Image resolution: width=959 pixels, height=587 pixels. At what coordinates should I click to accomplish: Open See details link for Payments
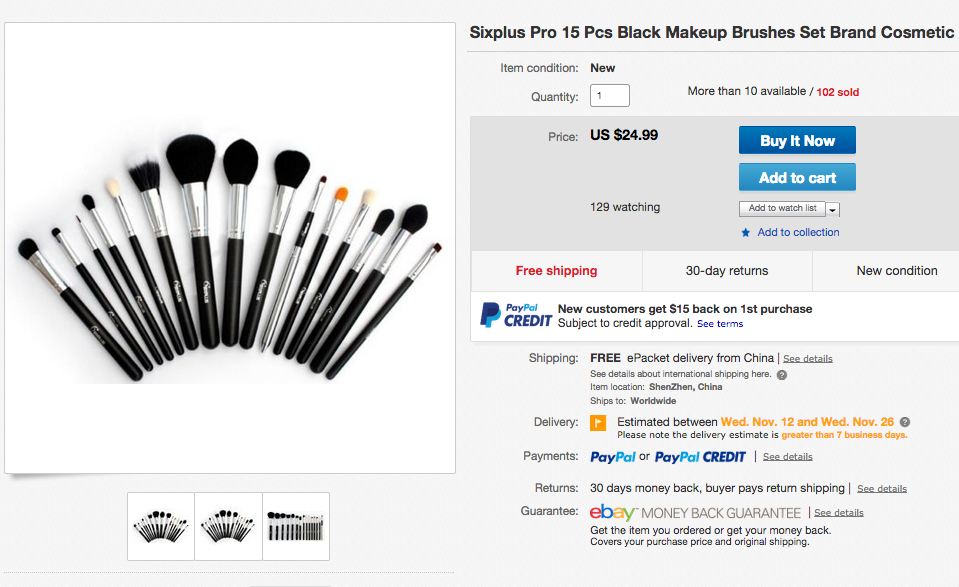[788, 457]
